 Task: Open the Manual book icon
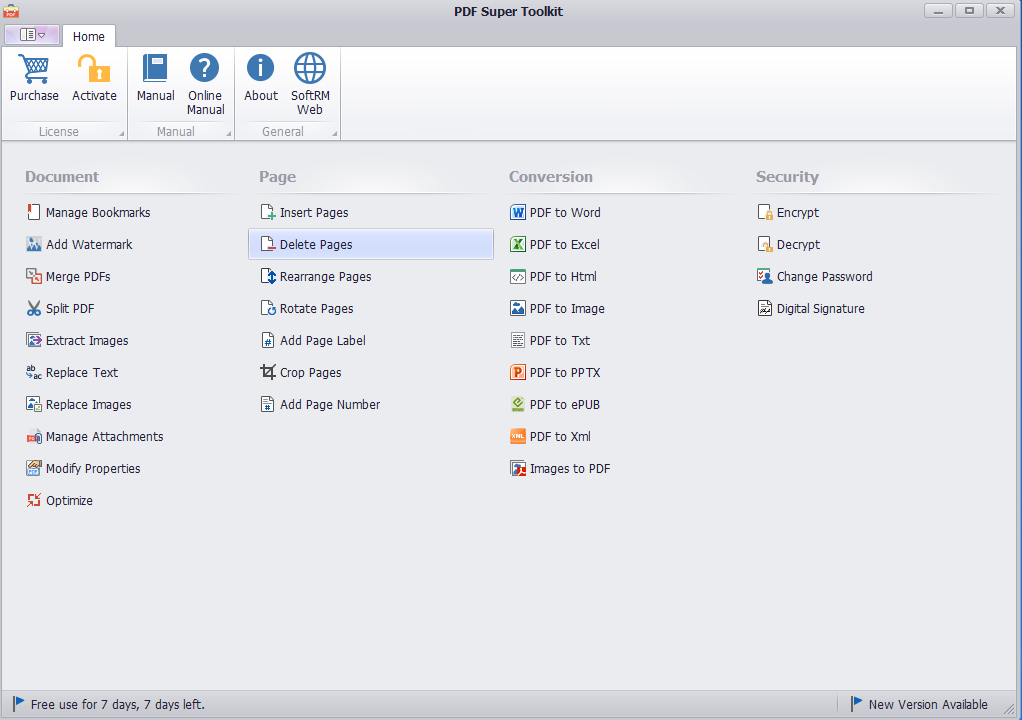pos(155,68)
